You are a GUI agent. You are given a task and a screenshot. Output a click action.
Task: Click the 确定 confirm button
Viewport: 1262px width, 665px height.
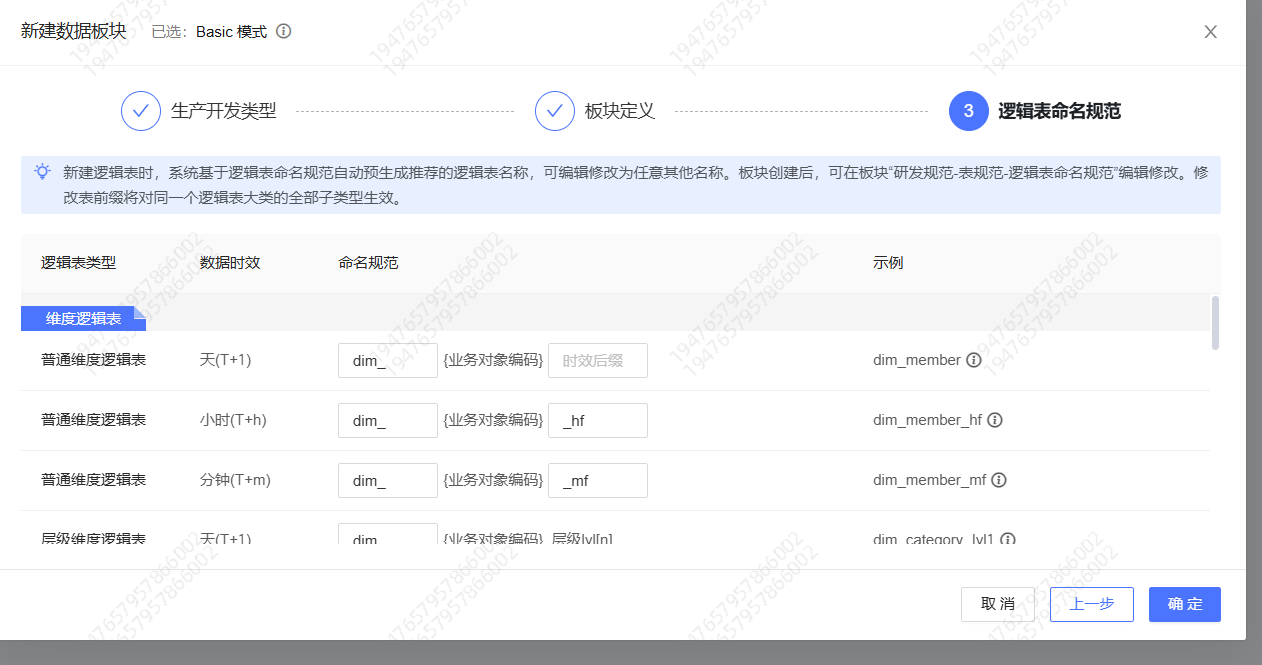[x=1184, y=604]
